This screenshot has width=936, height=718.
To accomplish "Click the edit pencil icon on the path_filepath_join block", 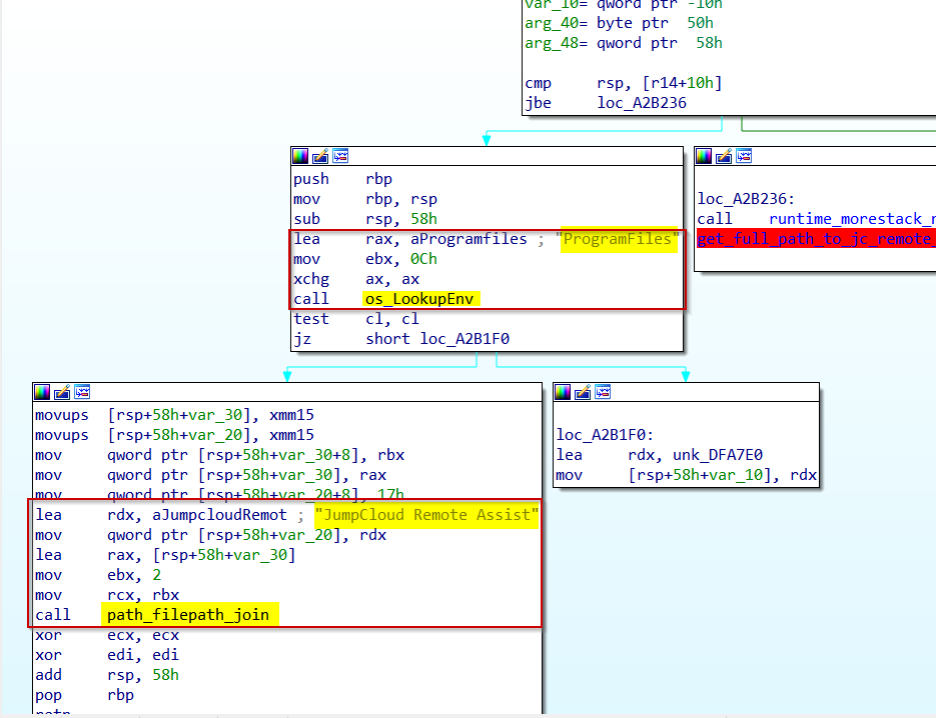I will 62,391.
